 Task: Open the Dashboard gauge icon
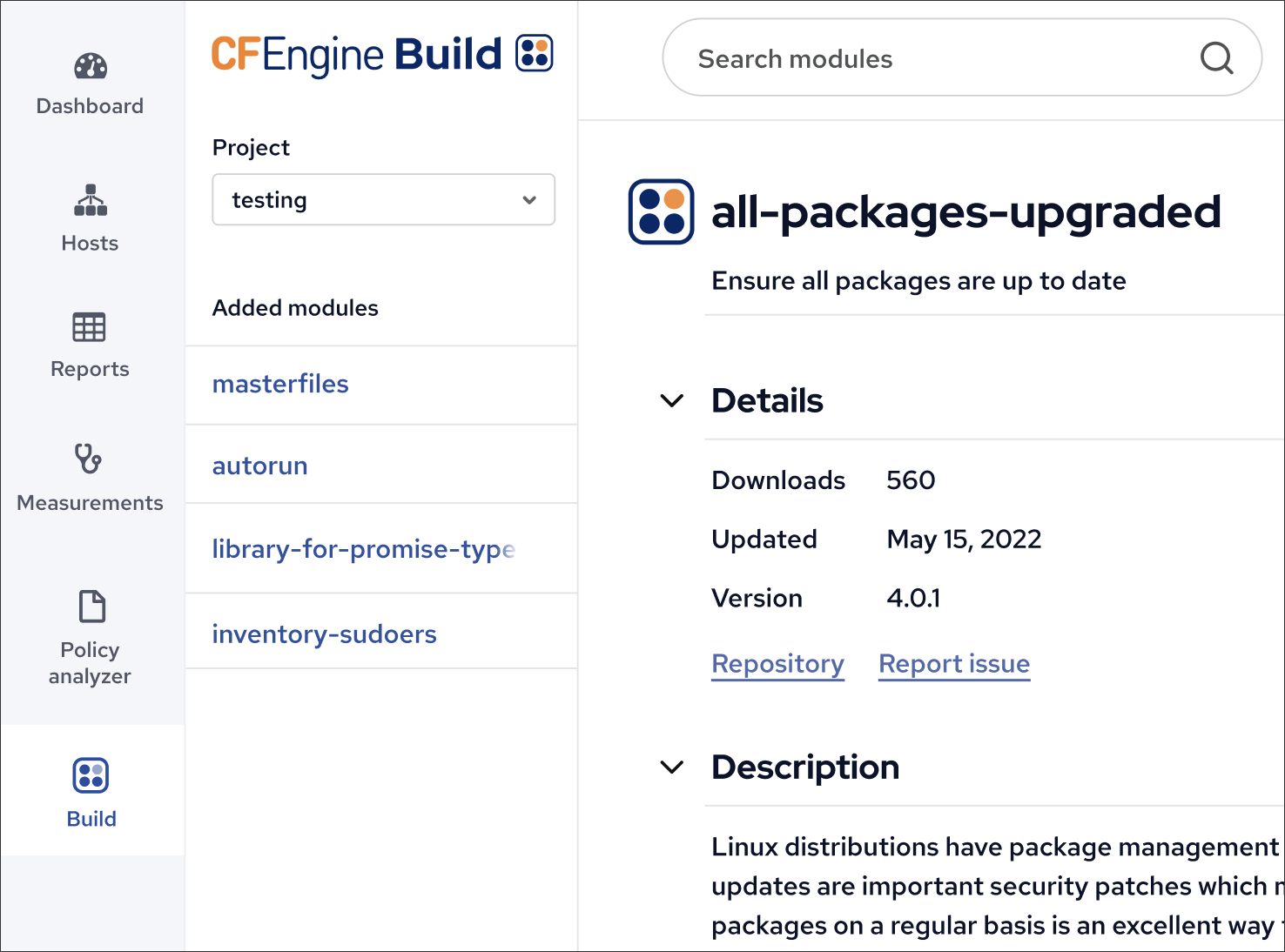click(91, 66)
